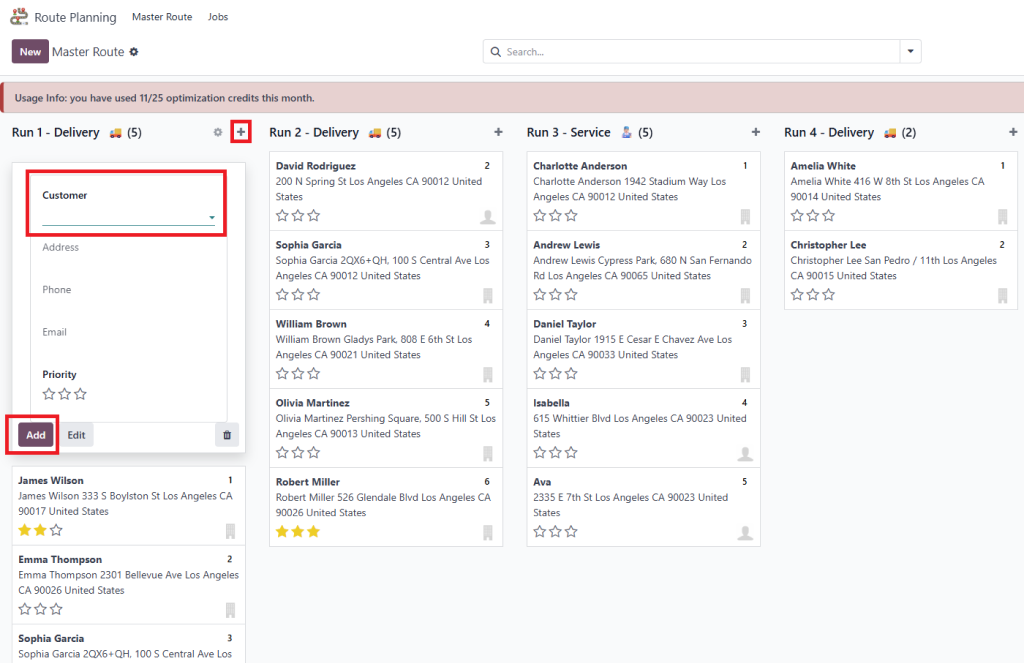Set third priority star on James Wilson card
The height and width of the screenshot is (663, 1024).
click(x=57, y=530)
